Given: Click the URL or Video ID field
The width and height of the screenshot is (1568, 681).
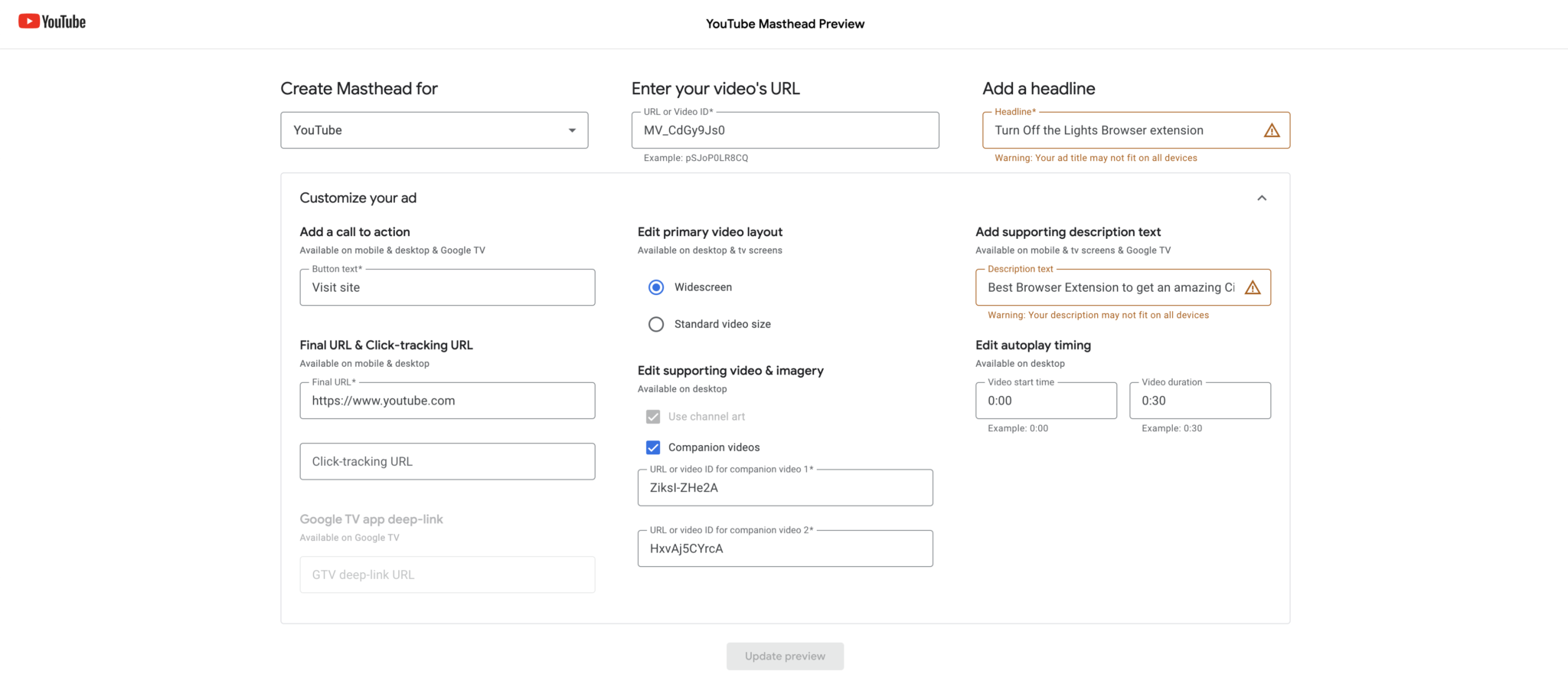Looking at the screenshot, I should [x=784, y=130].
